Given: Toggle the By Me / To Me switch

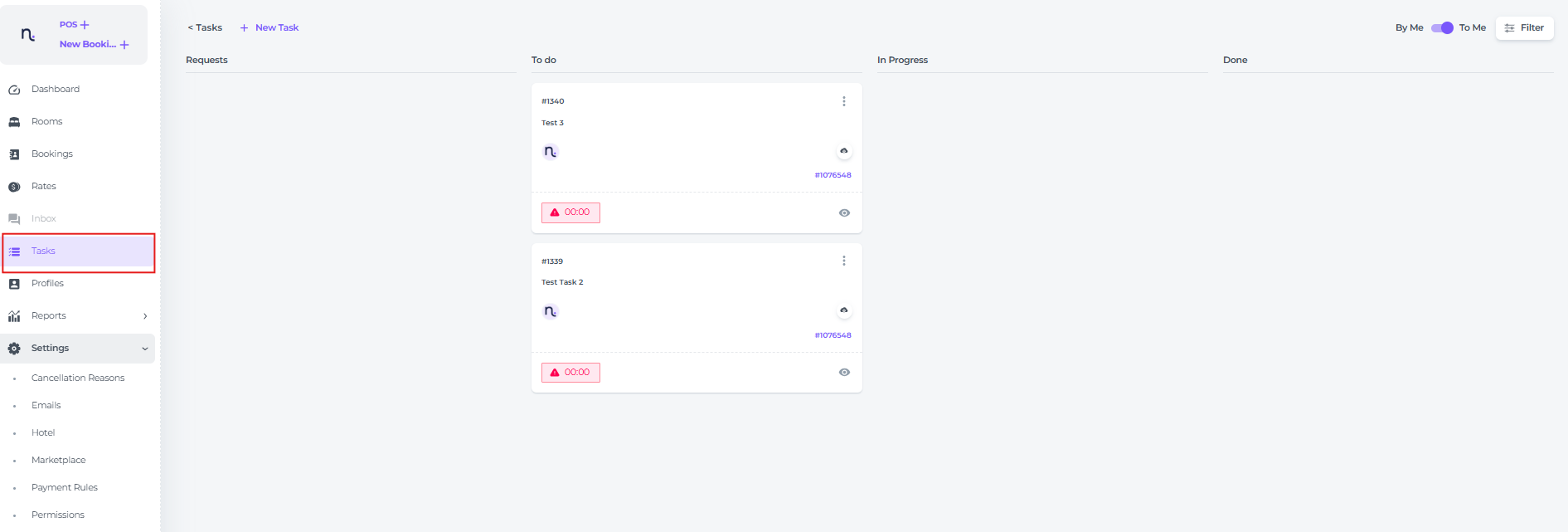Looking at the screenshot, I should (1442, 28).
